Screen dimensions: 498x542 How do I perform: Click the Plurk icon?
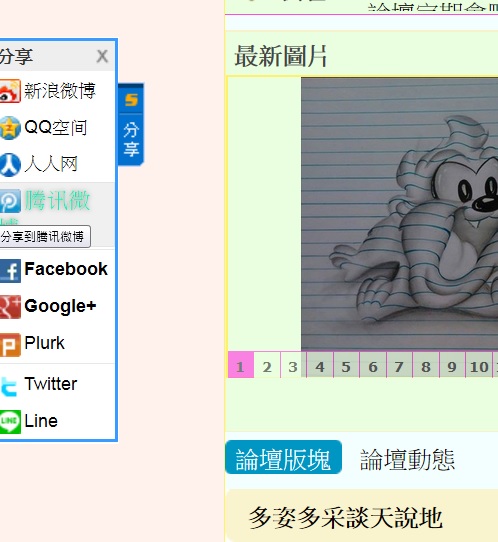tap(10, 345)
